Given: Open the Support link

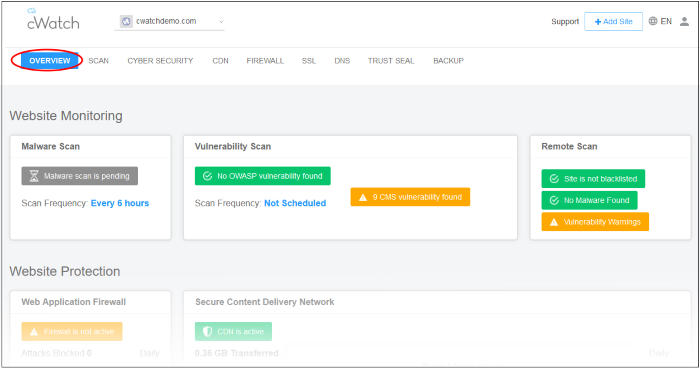Looking at the screenshot, I should click(565, 21).
